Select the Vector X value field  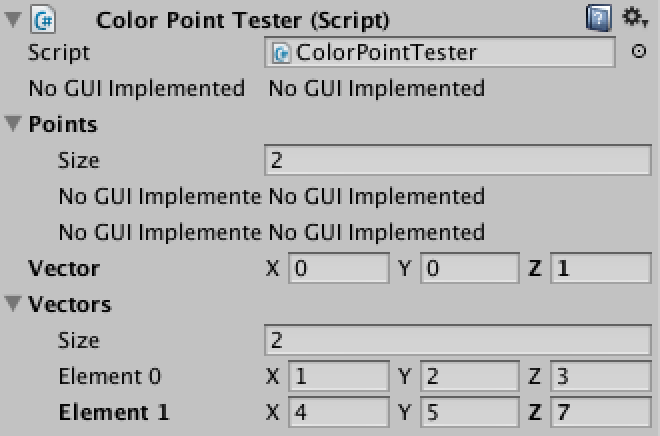(339, 268)
